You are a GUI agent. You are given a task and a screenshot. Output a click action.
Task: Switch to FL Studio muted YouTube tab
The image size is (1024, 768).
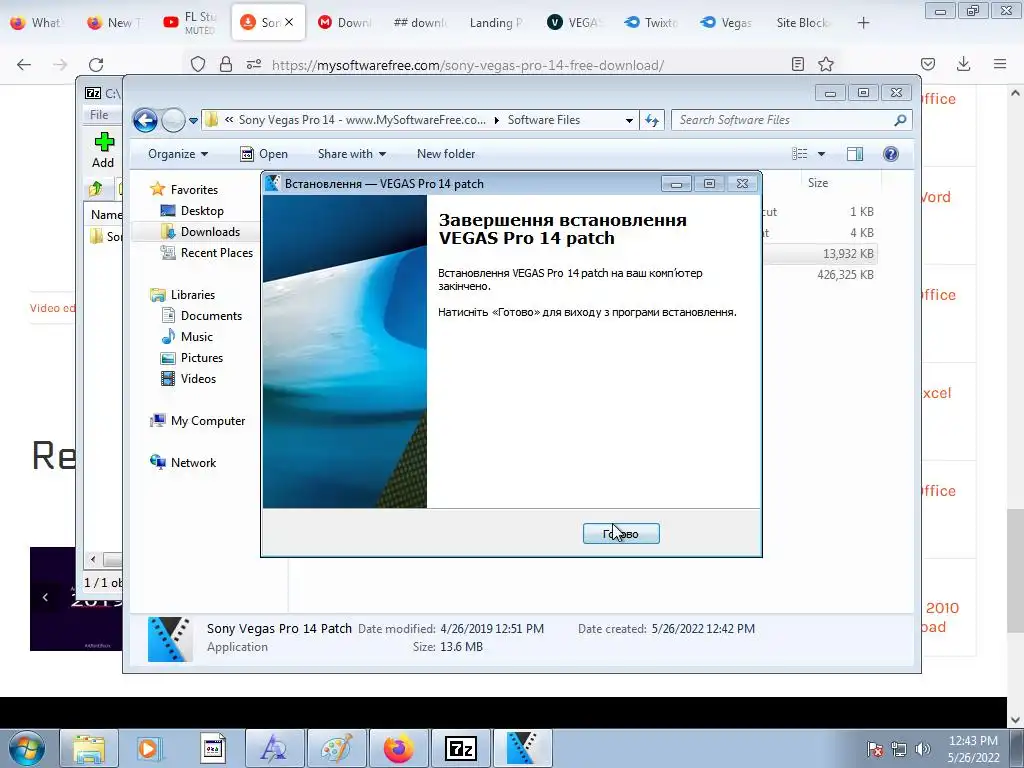pyautogui.click(x=190, y=22)
